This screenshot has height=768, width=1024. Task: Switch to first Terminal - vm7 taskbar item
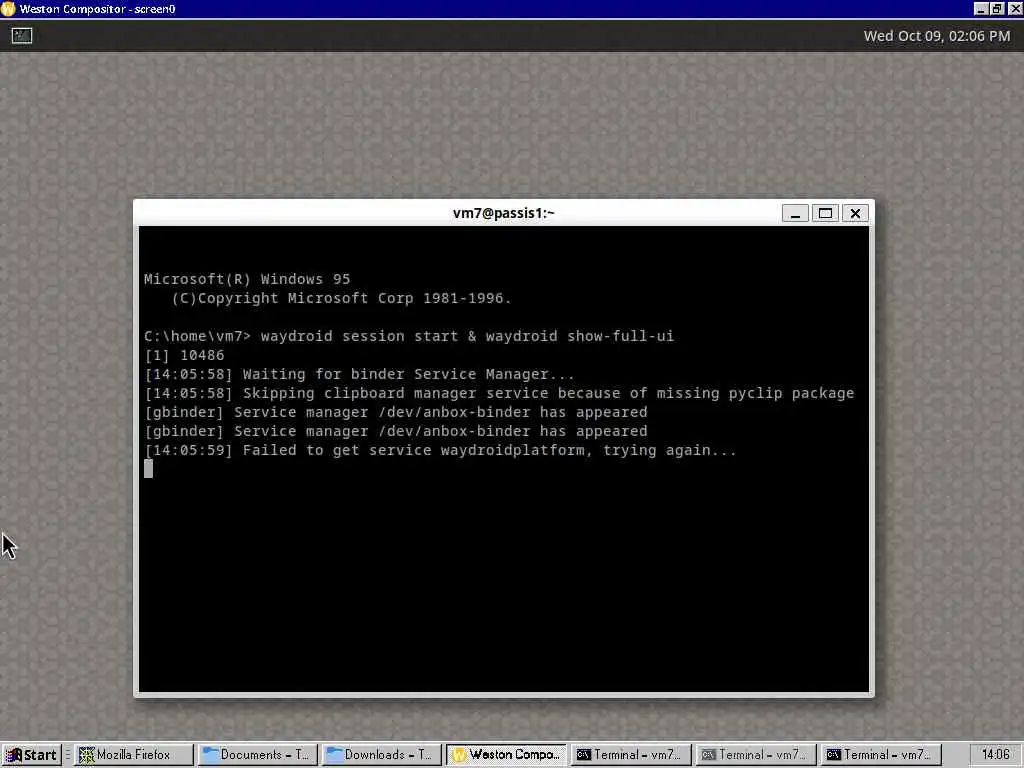click(x=630, y=755)
